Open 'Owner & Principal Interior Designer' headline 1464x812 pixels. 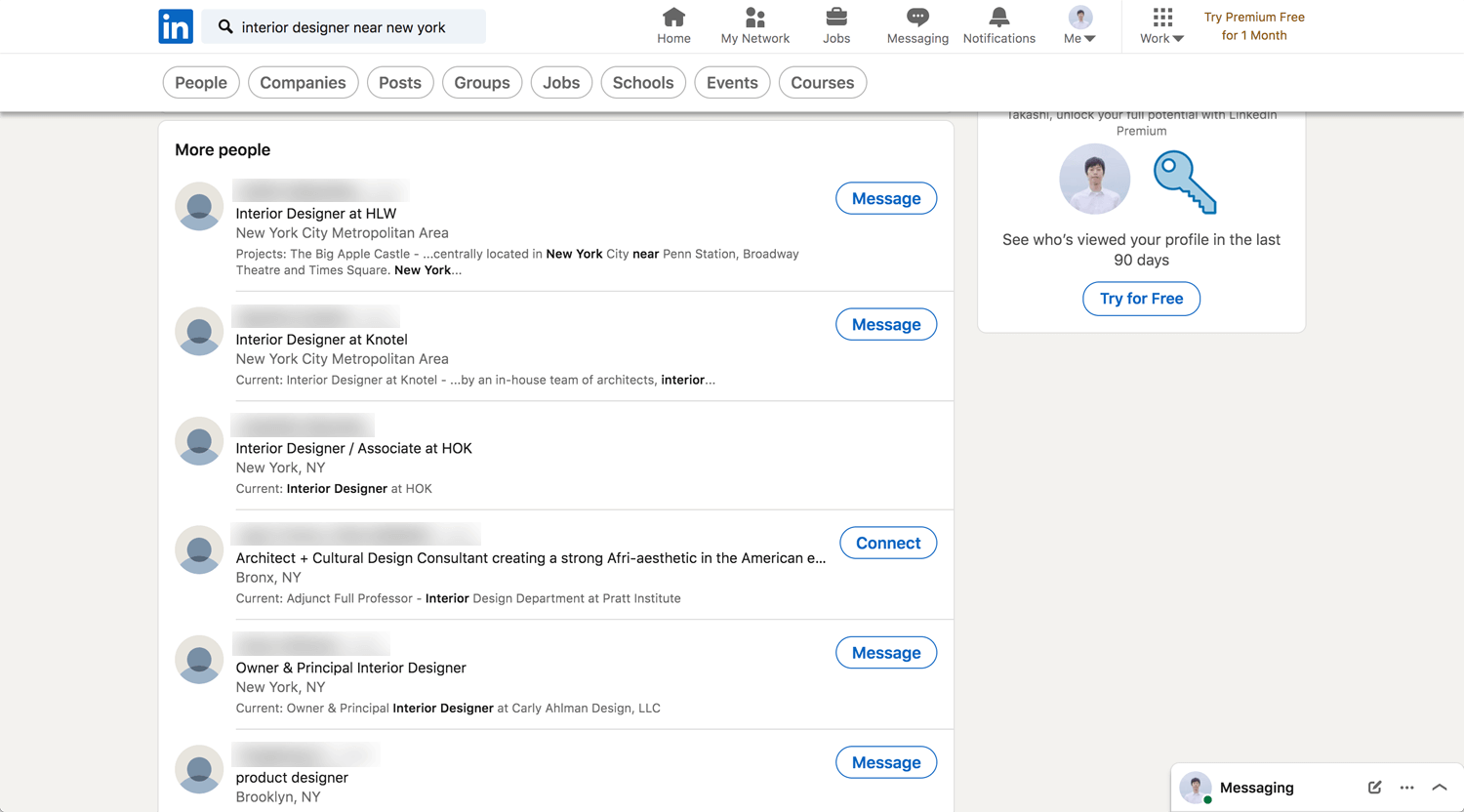coord(350,669)
